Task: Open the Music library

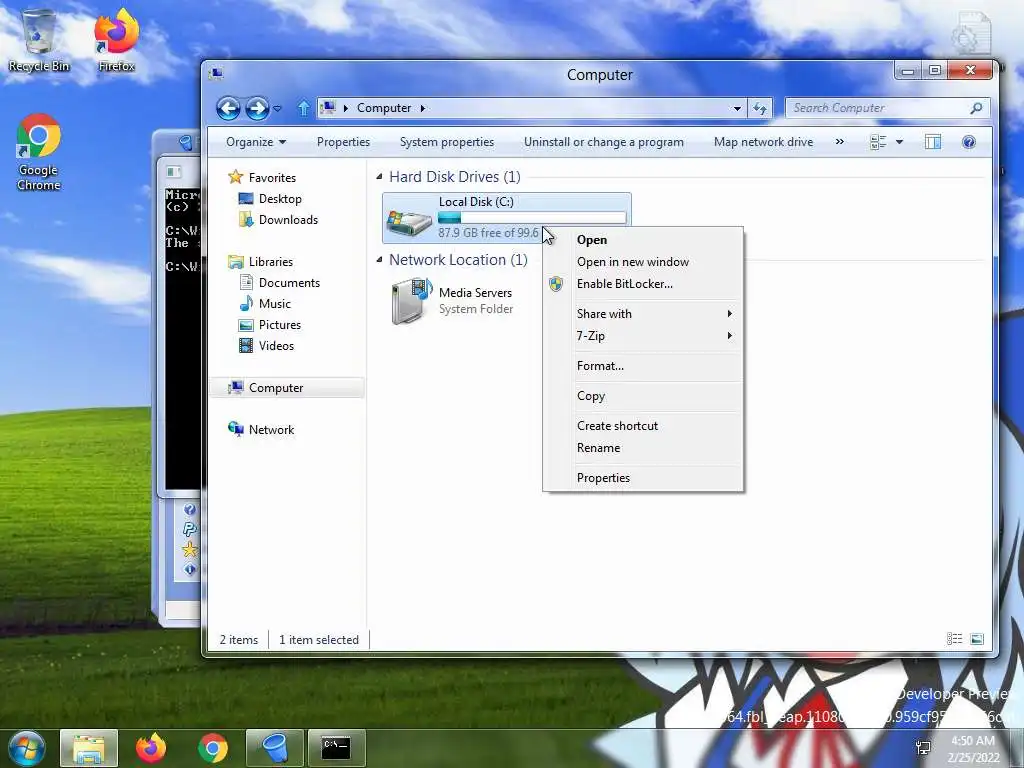Action: coord(265,304)
